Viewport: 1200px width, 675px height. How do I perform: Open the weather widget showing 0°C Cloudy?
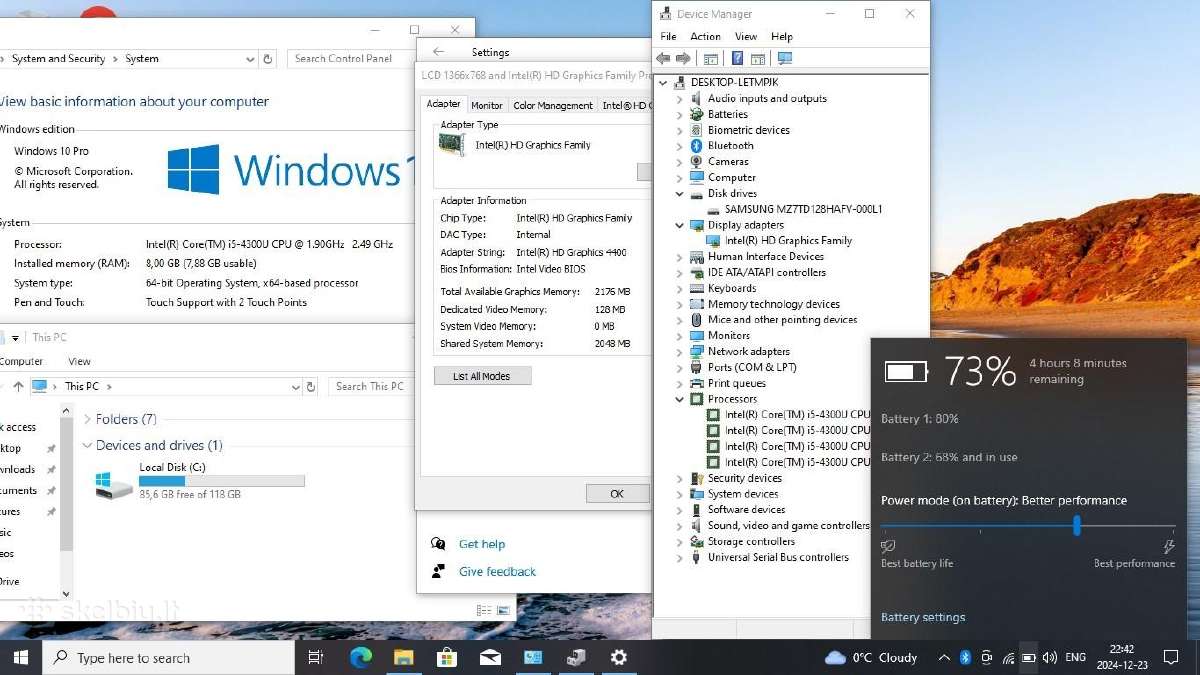tap(871, 657)
